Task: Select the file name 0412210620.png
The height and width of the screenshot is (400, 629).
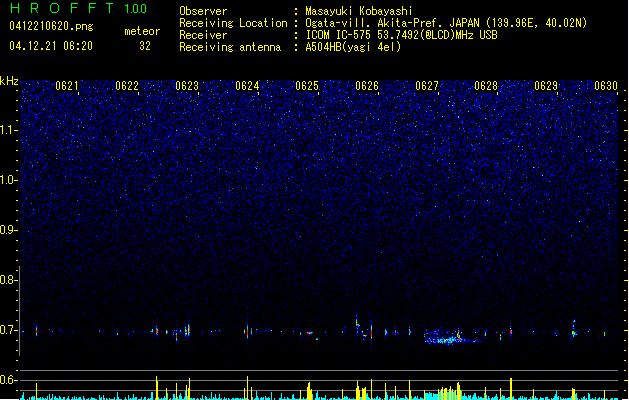Action: click(51, 26)
